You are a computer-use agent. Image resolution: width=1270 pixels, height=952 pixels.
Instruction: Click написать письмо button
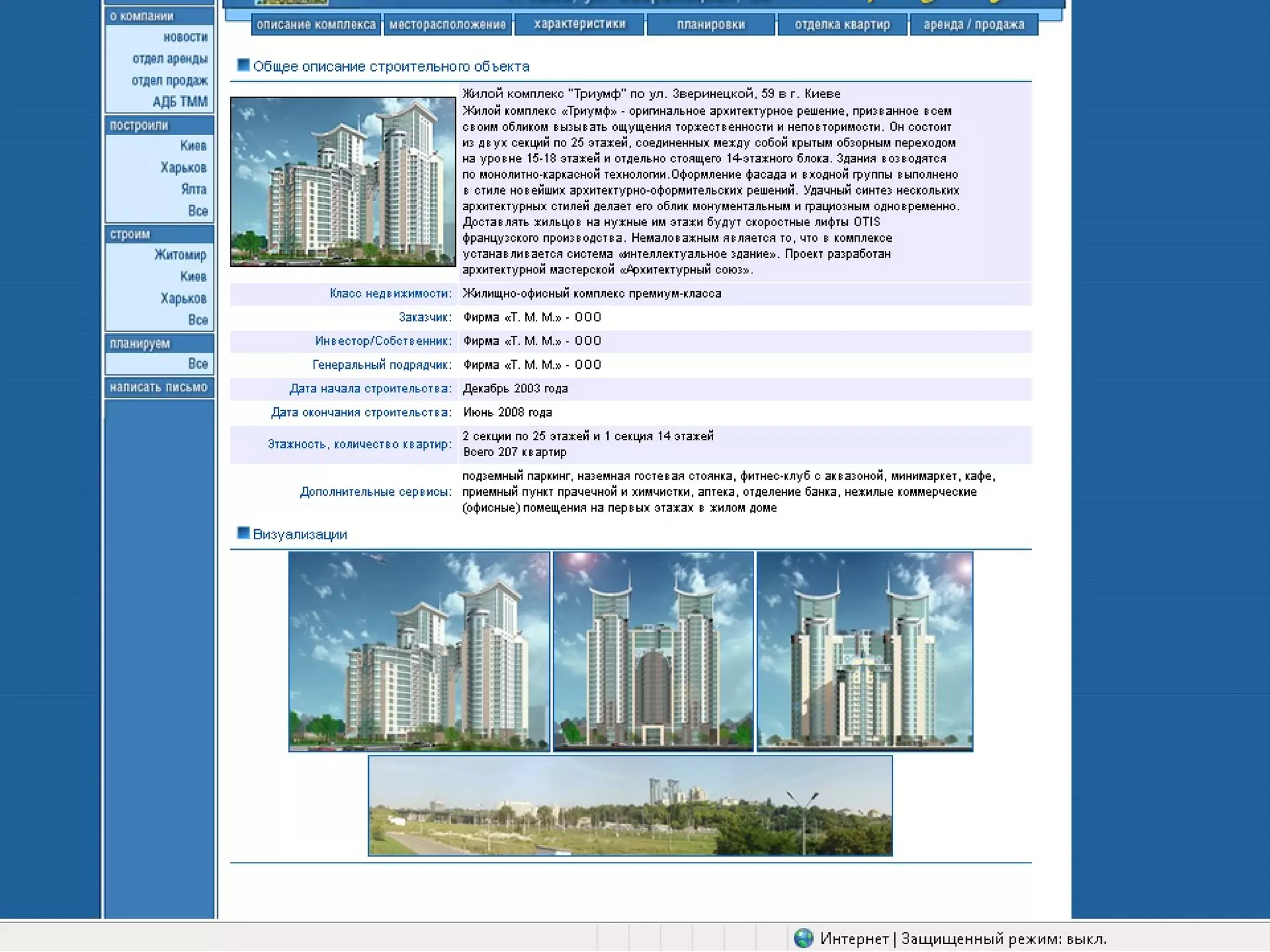159,387
